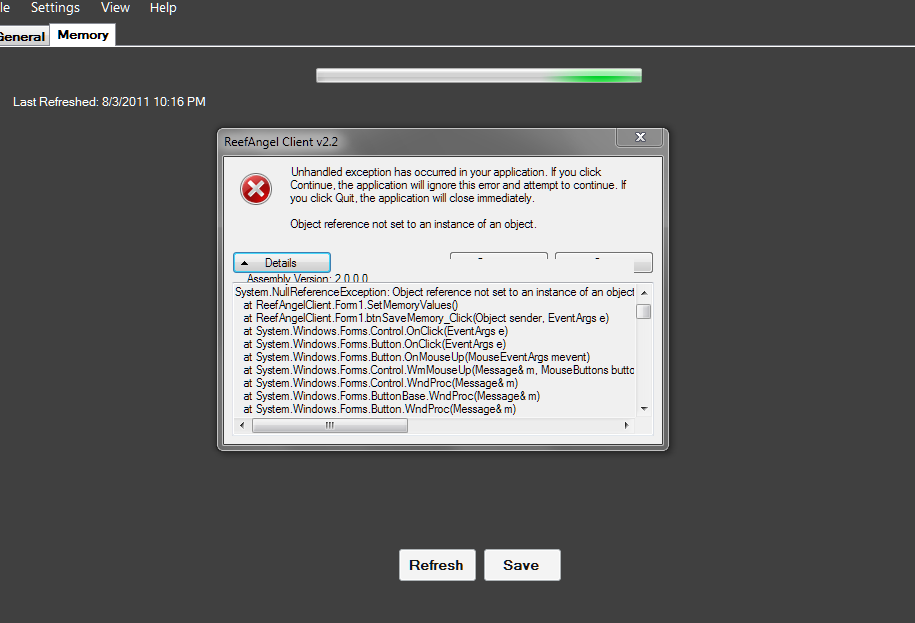The height and width of the screenshot is (623, 915).
Task: Click the horizontal scrollbar thumb
Action: pos(330,425)
